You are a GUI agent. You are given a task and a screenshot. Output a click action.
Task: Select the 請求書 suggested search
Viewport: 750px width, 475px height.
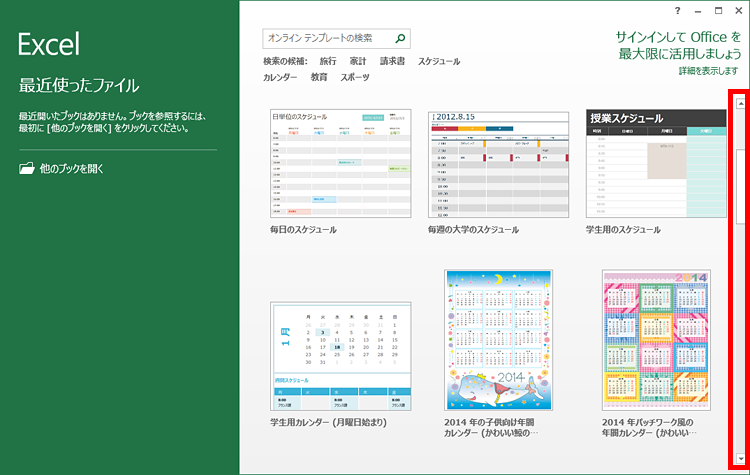click(x=392, y=61)
